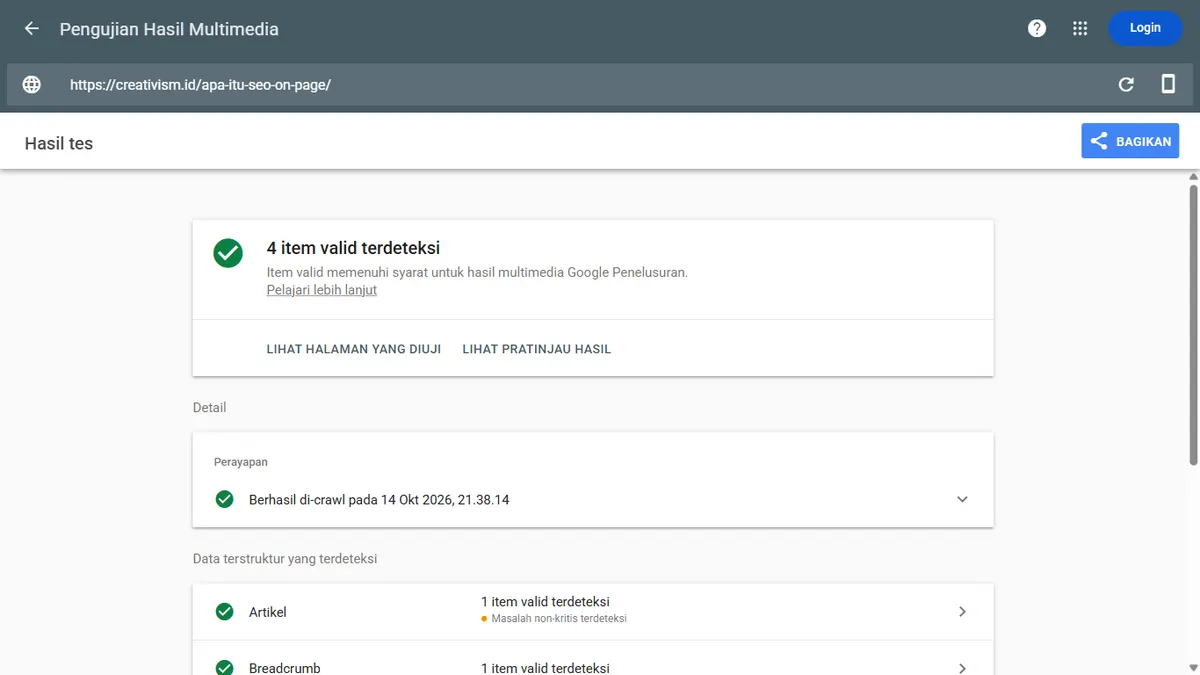Click Masalah non-kritis terdeteksi warning text
Viewport: 1200px width, 675px height.
pos(559,619)
